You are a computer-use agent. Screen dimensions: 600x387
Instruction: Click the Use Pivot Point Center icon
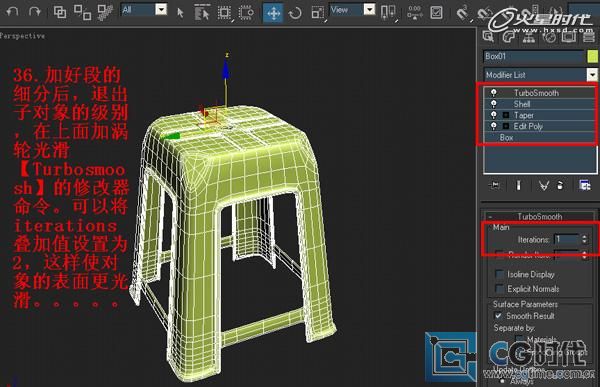point(388,12)
